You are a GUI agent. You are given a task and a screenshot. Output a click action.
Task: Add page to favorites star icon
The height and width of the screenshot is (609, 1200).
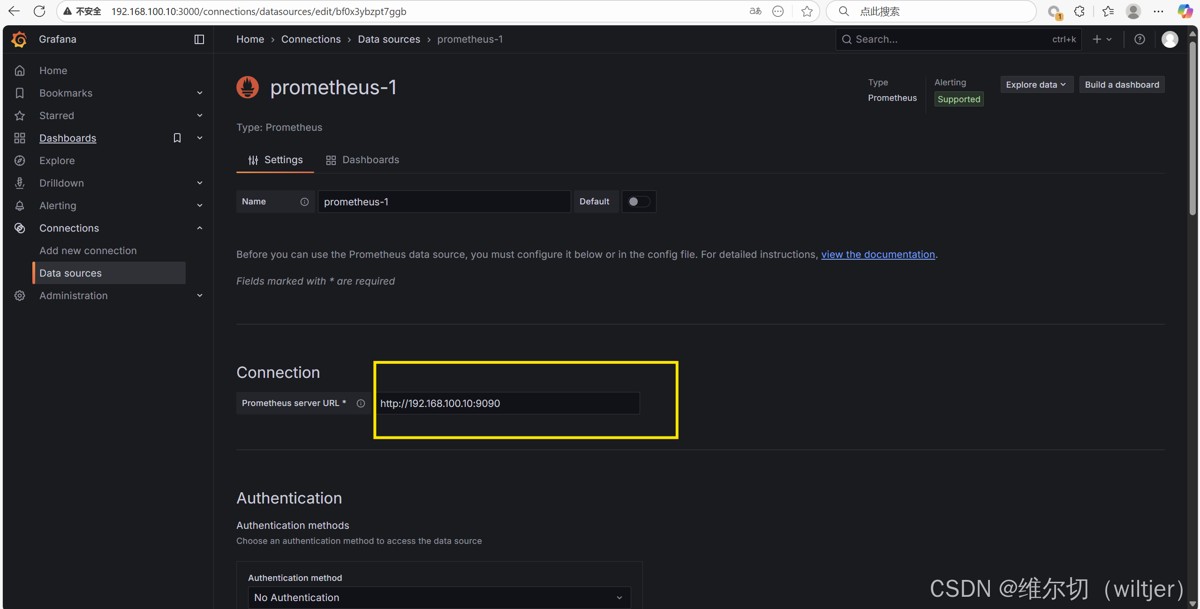coord(807,11)
